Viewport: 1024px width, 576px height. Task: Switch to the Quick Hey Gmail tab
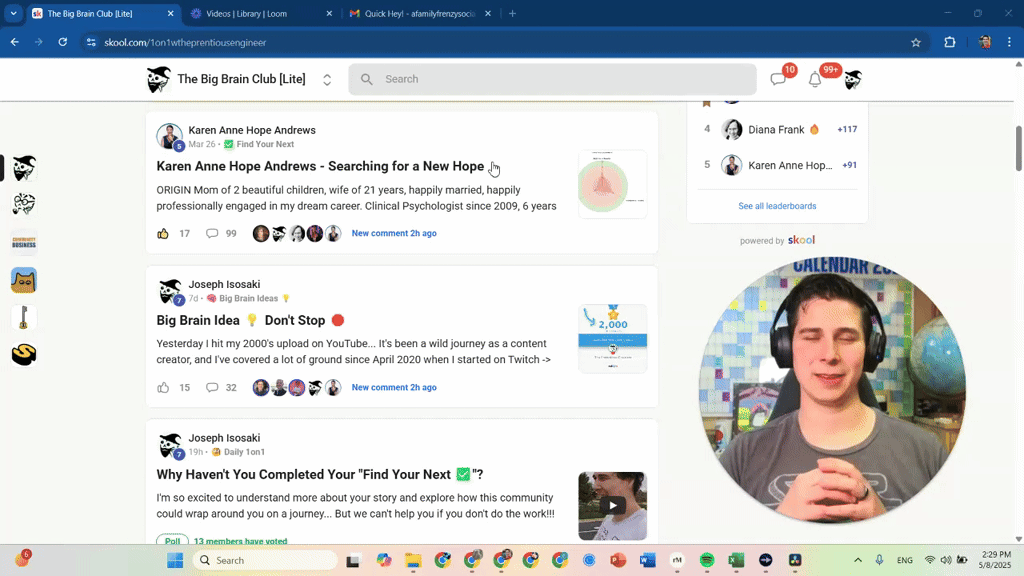tap(419, 13)
